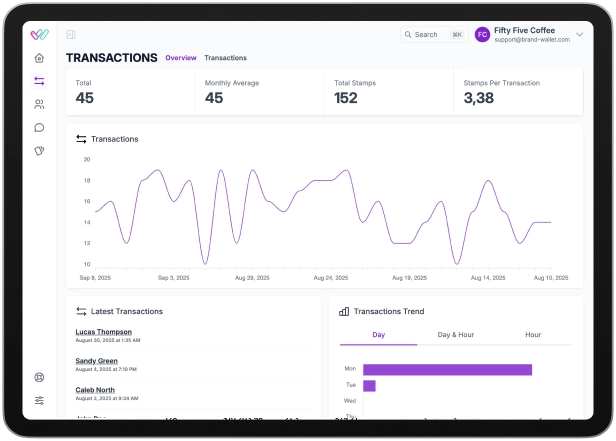Click the Brand Wallet logo
Image resolution: width=616 pixels, height=441 pixels.
tap(39, 34)
